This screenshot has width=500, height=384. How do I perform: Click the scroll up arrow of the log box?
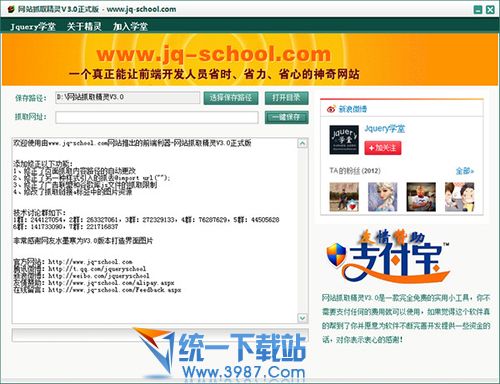tap(302, 144)
